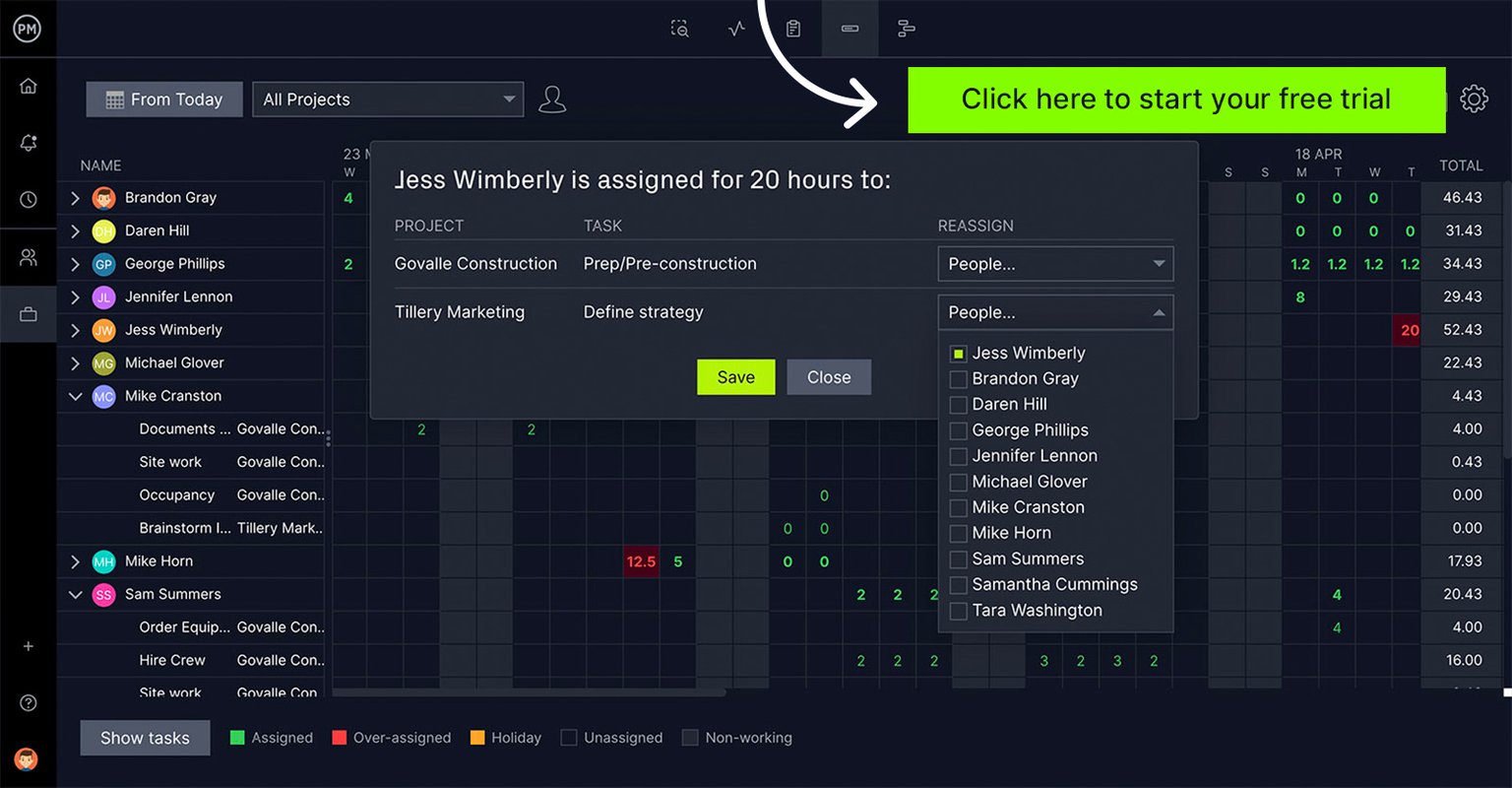1512x788 pixels.
Task: Switch to the project structure view icon
Action: click(x=906, y=29)
